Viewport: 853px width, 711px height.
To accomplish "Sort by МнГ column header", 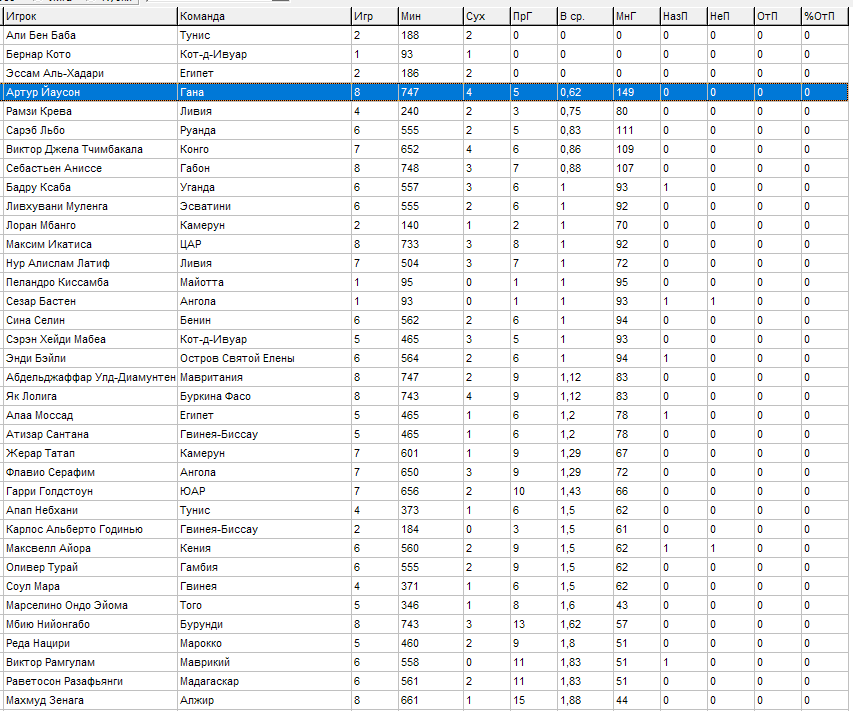I will pyautogui.click(x=635, y=17).
